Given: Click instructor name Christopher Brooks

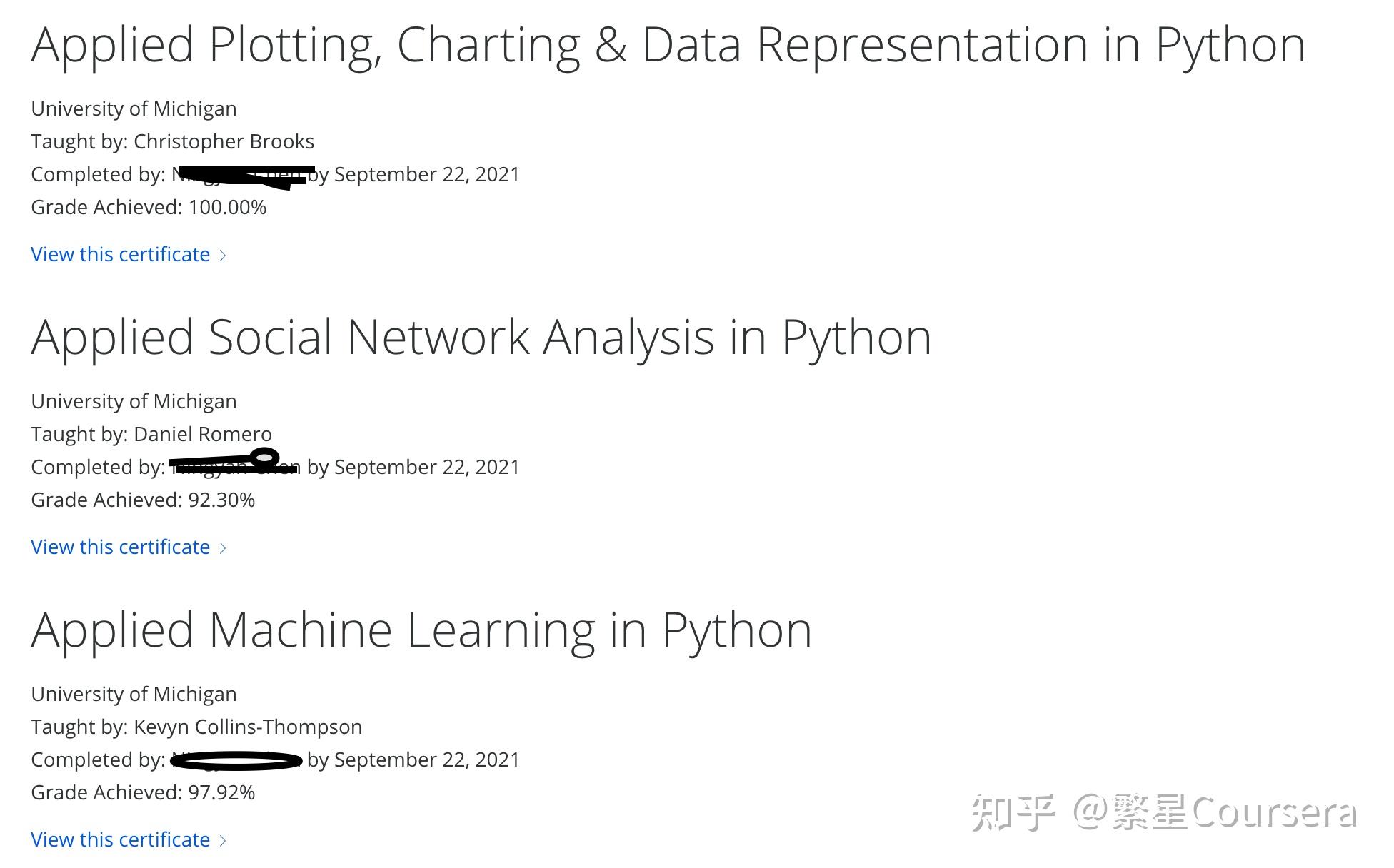Looking at the screenshot, I should tap(224, 141).
